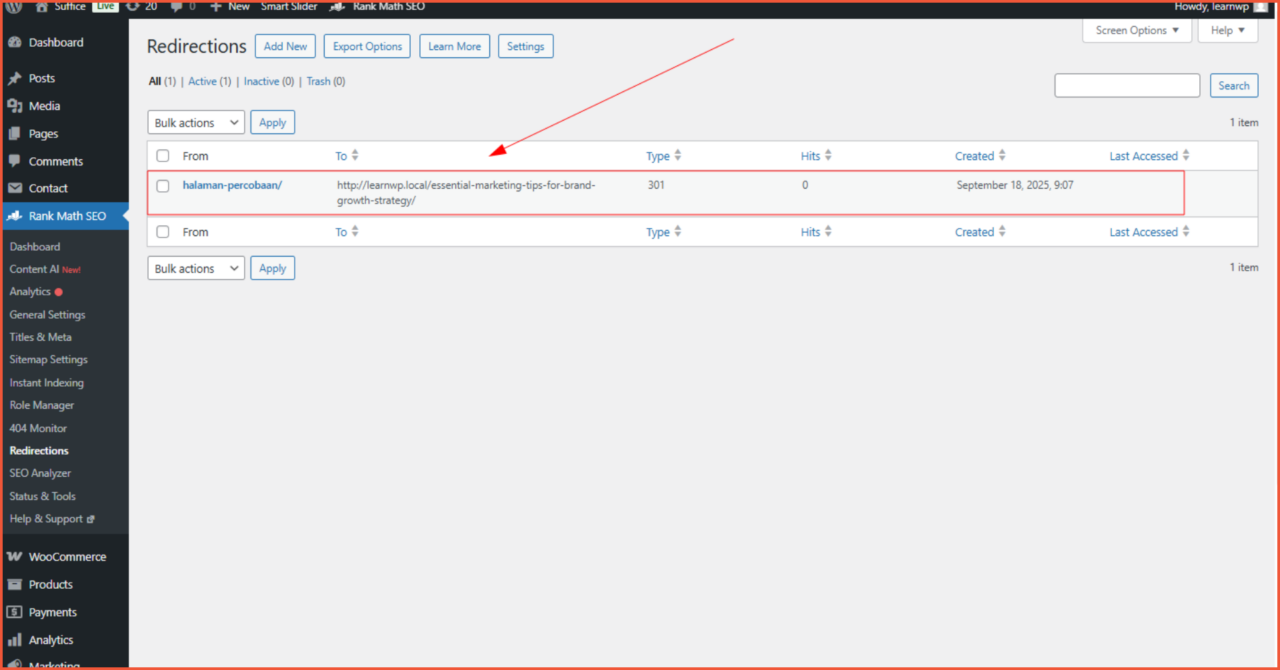Toggle select-all checkbox in table header

pyautogui.click(x=163, y=156)
